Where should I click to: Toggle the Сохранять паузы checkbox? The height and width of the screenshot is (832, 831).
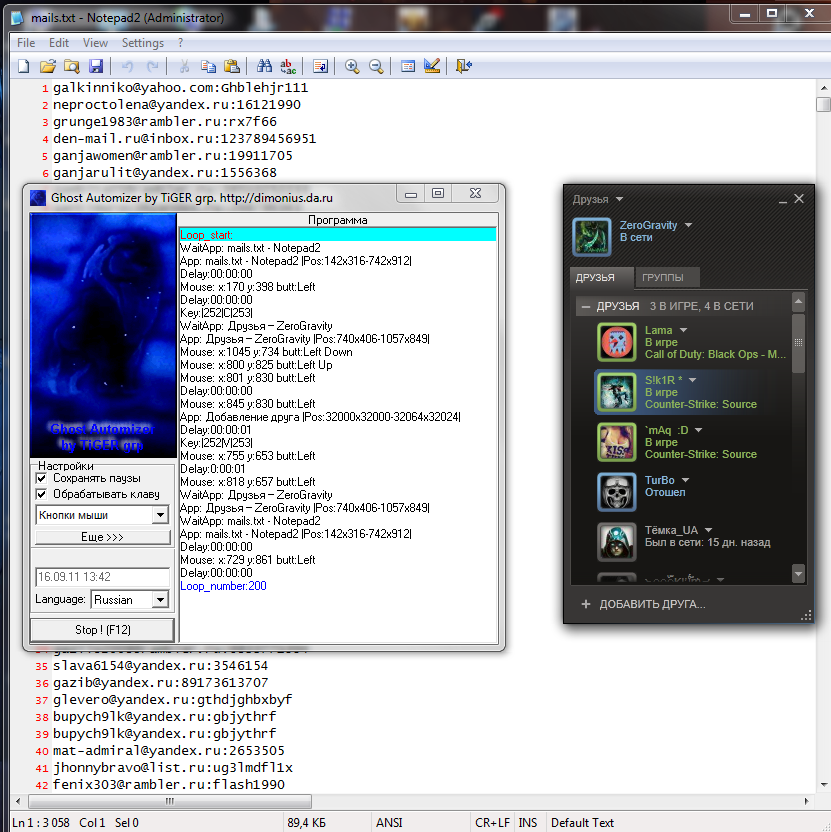point(41,478)
